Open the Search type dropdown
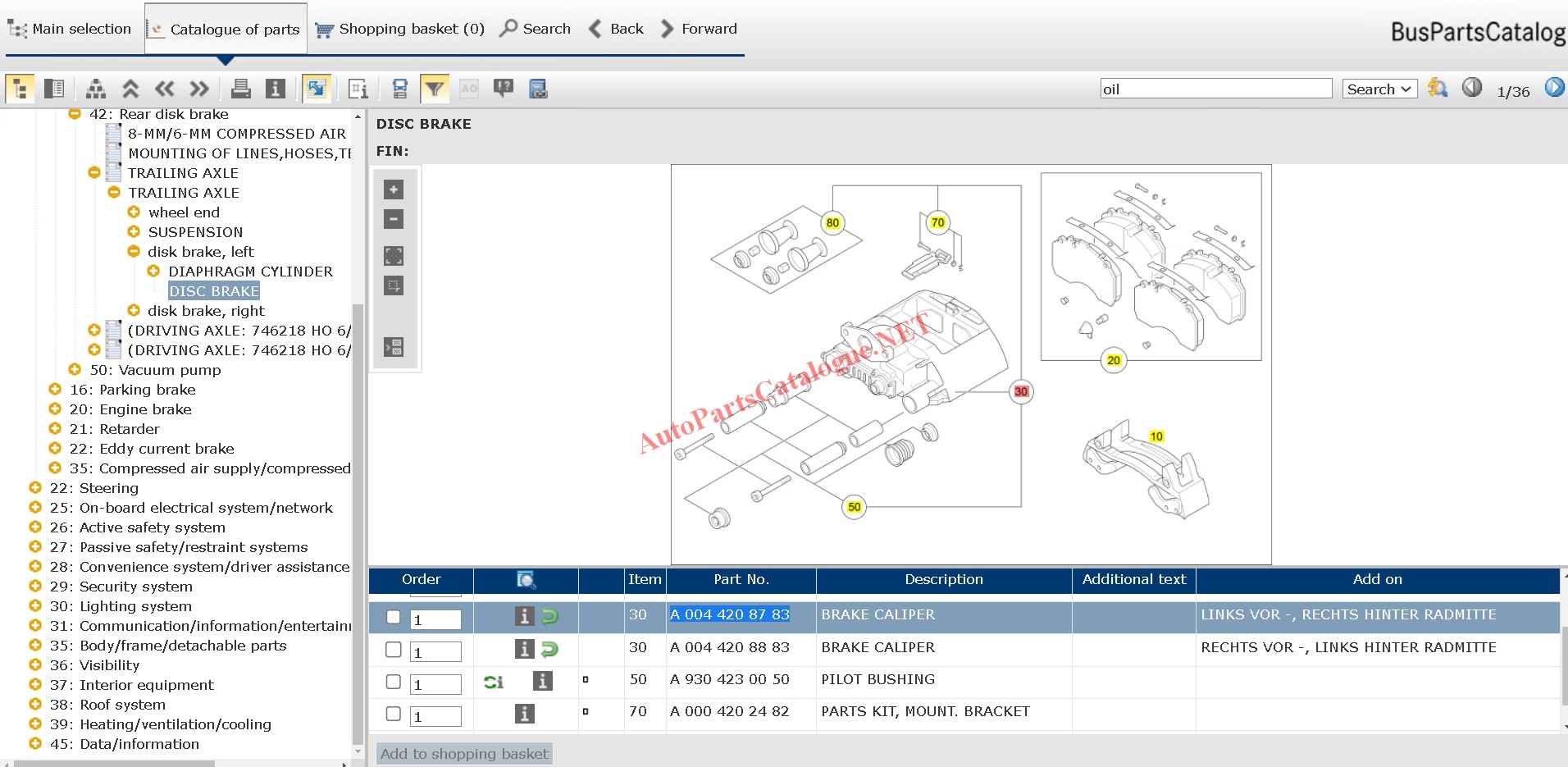This screenshot has width=1568, height=767. coord(1379,89)
